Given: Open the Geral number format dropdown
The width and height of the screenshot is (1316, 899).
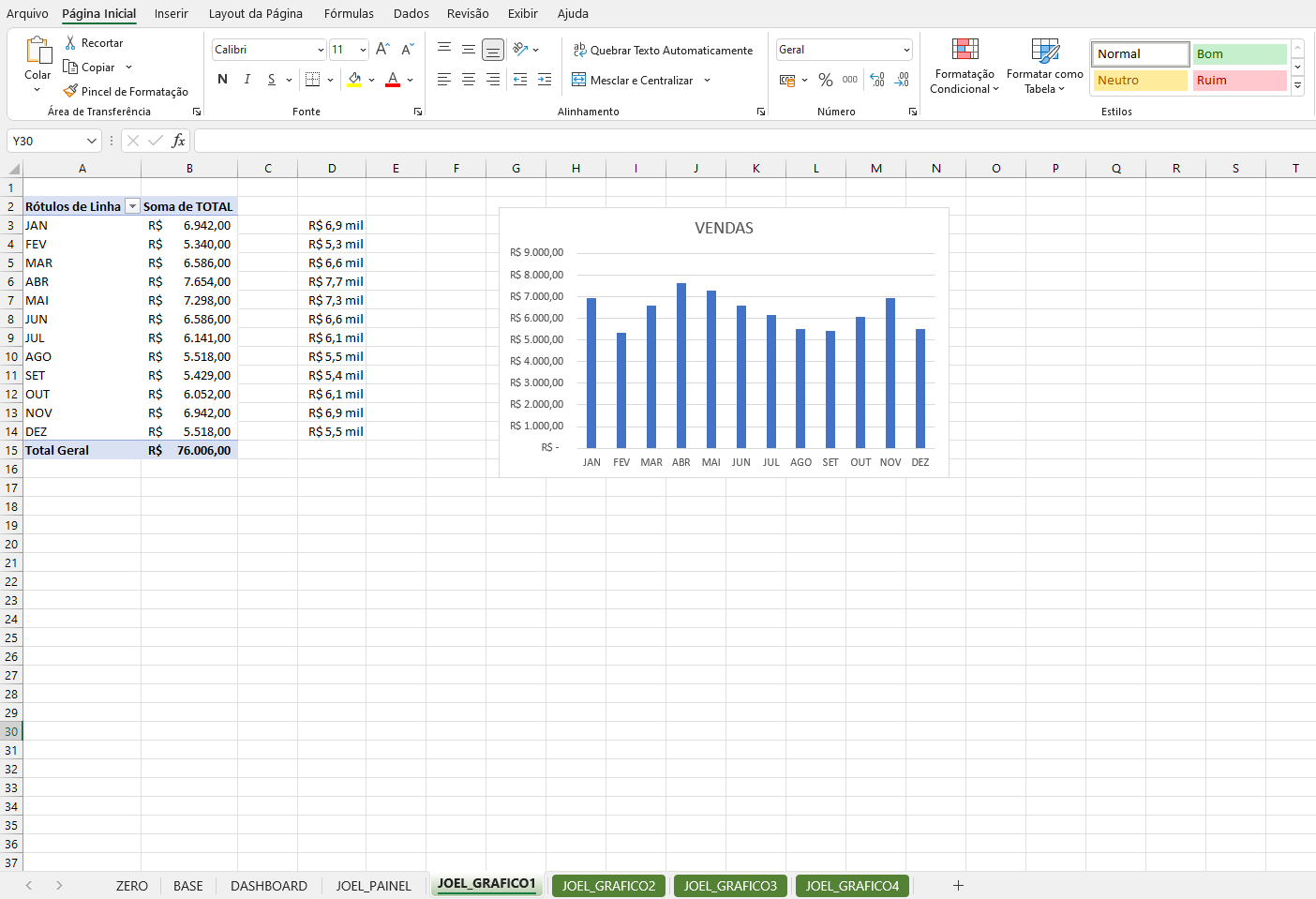Looking at the screenshot, I should 905,50.
